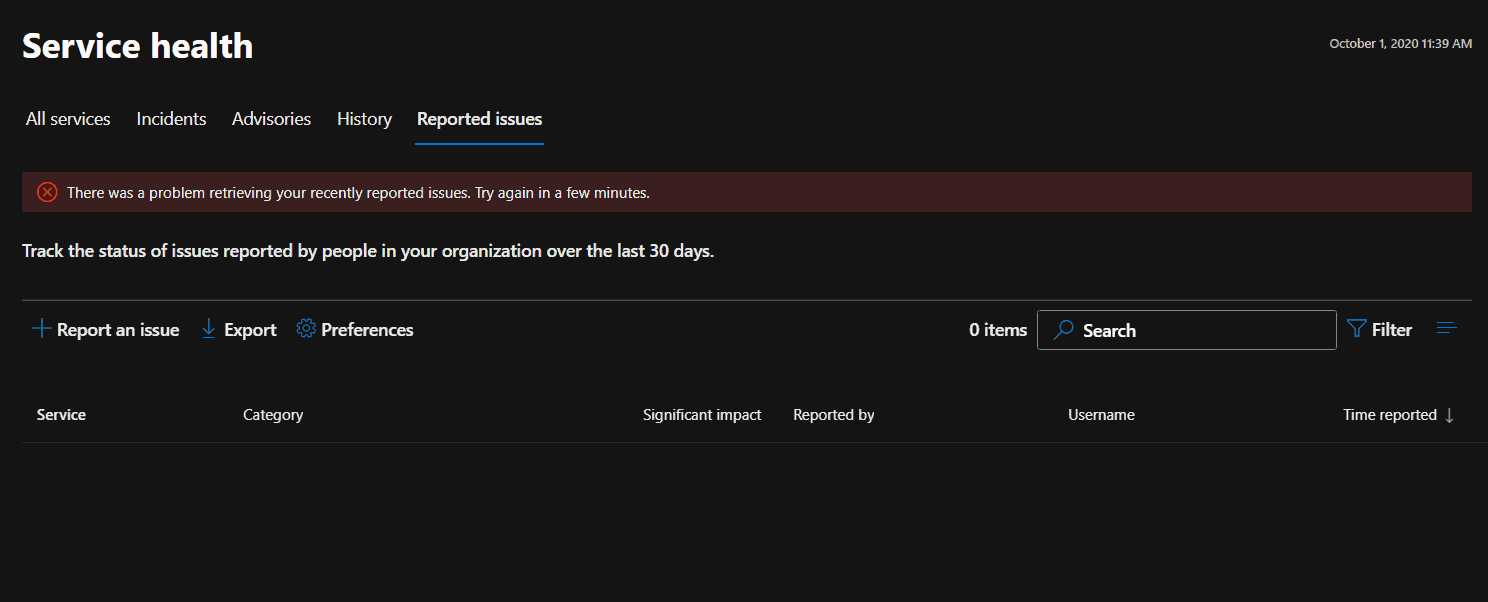Image resolution: width=1488 pixels, height=602 pixels.
Task: Click the red error icon in banner
Action: point(47,192)
